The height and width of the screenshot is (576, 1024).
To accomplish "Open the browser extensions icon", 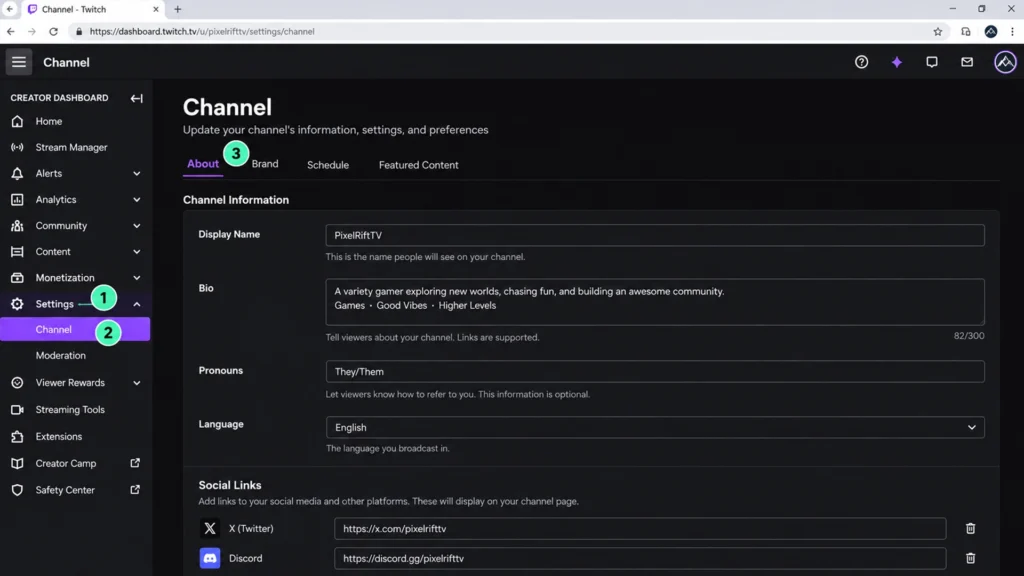I will 965,31.
